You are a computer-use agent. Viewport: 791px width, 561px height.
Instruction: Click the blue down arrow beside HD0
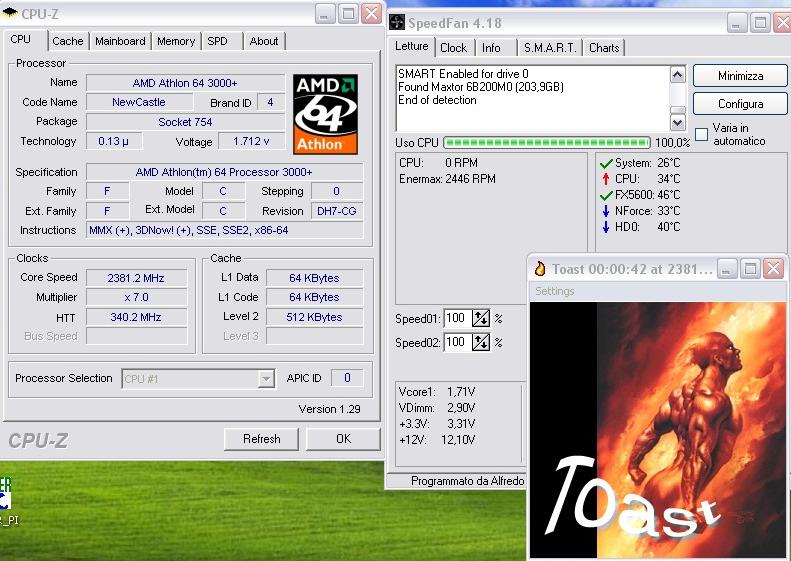[606, 227]
